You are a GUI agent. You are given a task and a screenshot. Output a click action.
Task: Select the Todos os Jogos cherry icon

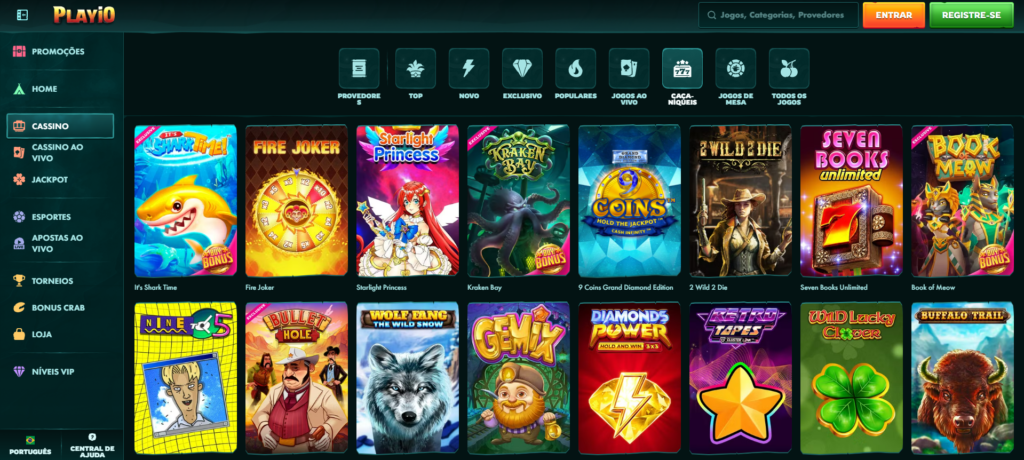click(789, 69)
